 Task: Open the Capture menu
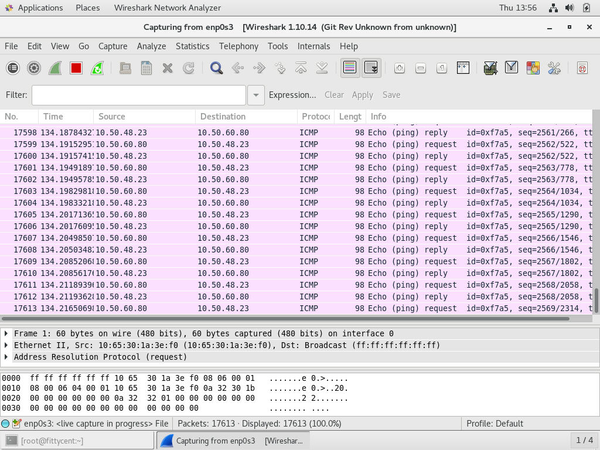tap(112, 46)
